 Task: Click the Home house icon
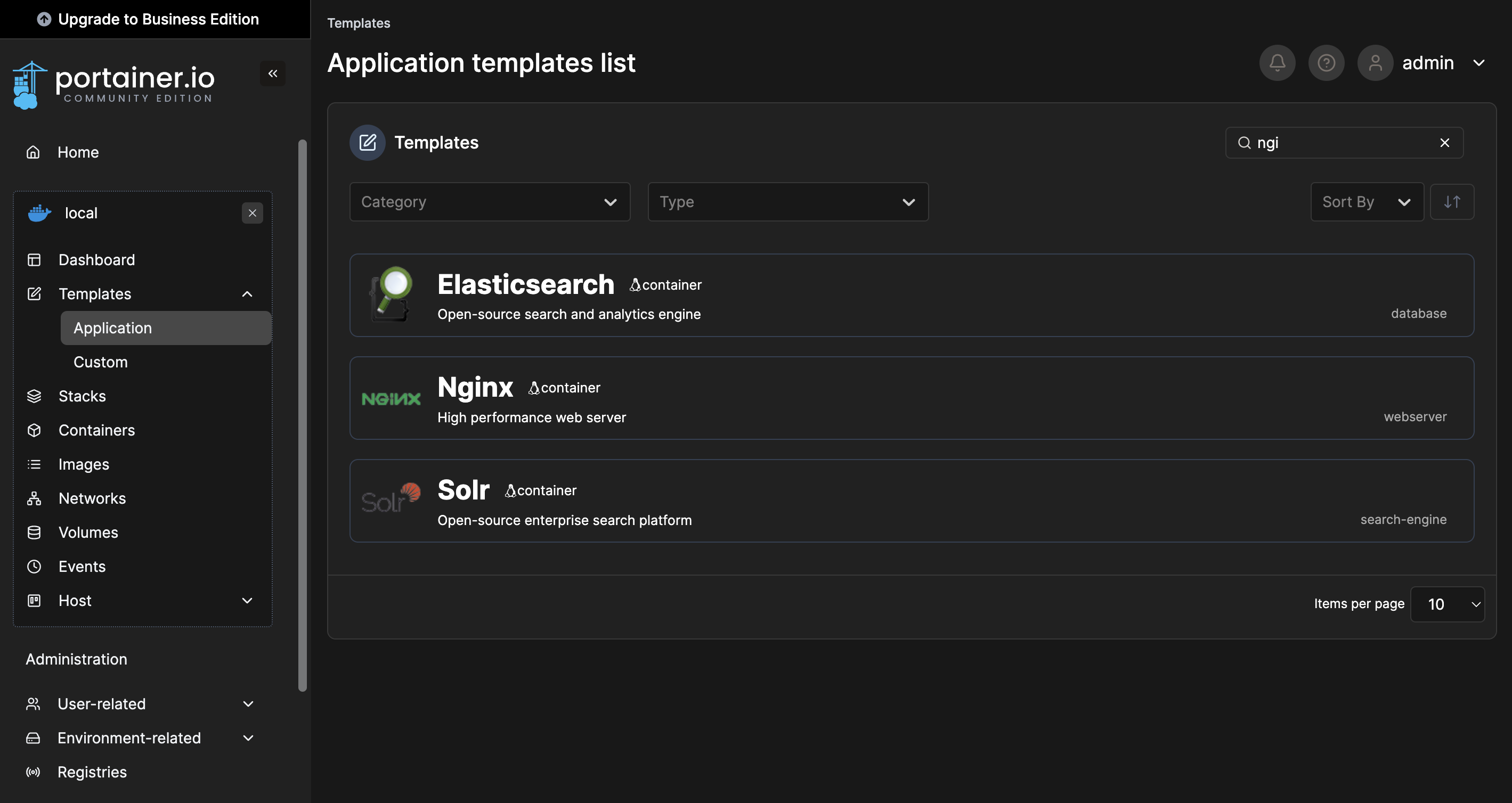coord(34,152)
